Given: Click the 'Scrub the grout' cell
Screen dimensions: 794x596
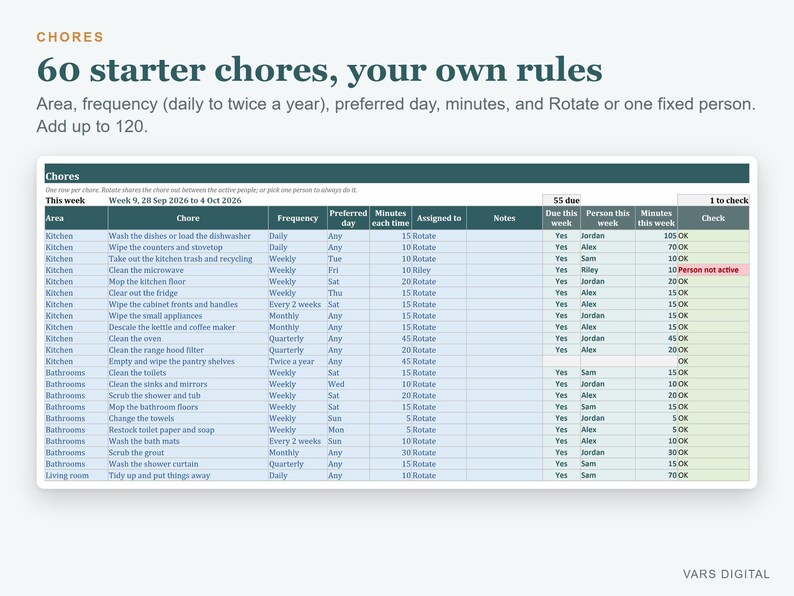Looking at the screenshot, I should (x=188, y=453).
